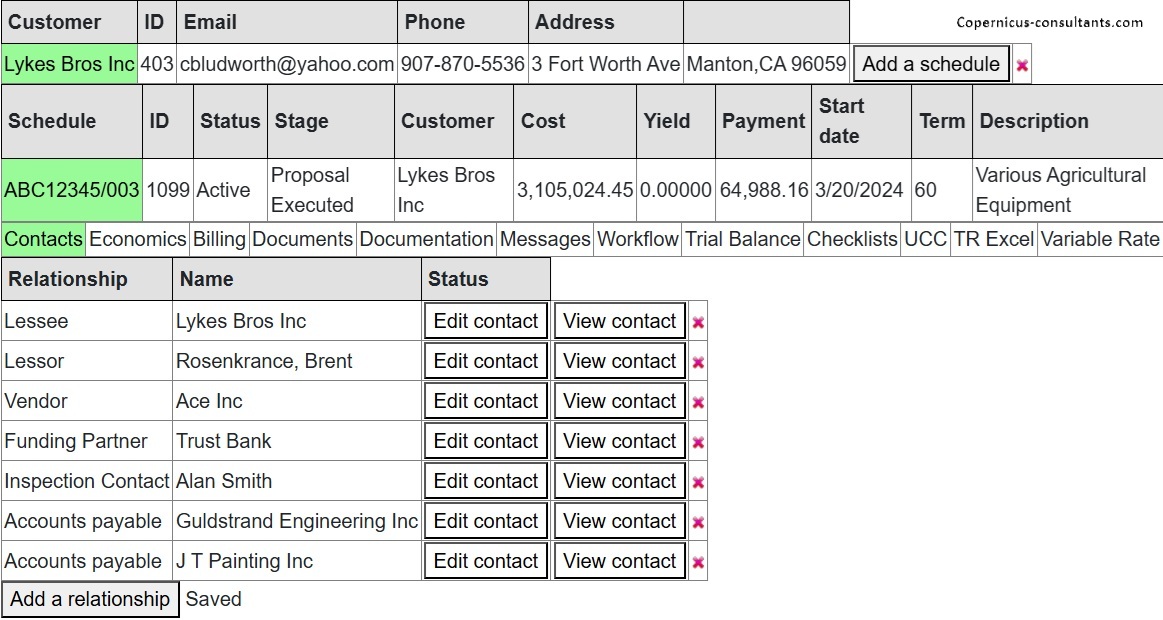View contact for Alan Smith

coord(620,481)
